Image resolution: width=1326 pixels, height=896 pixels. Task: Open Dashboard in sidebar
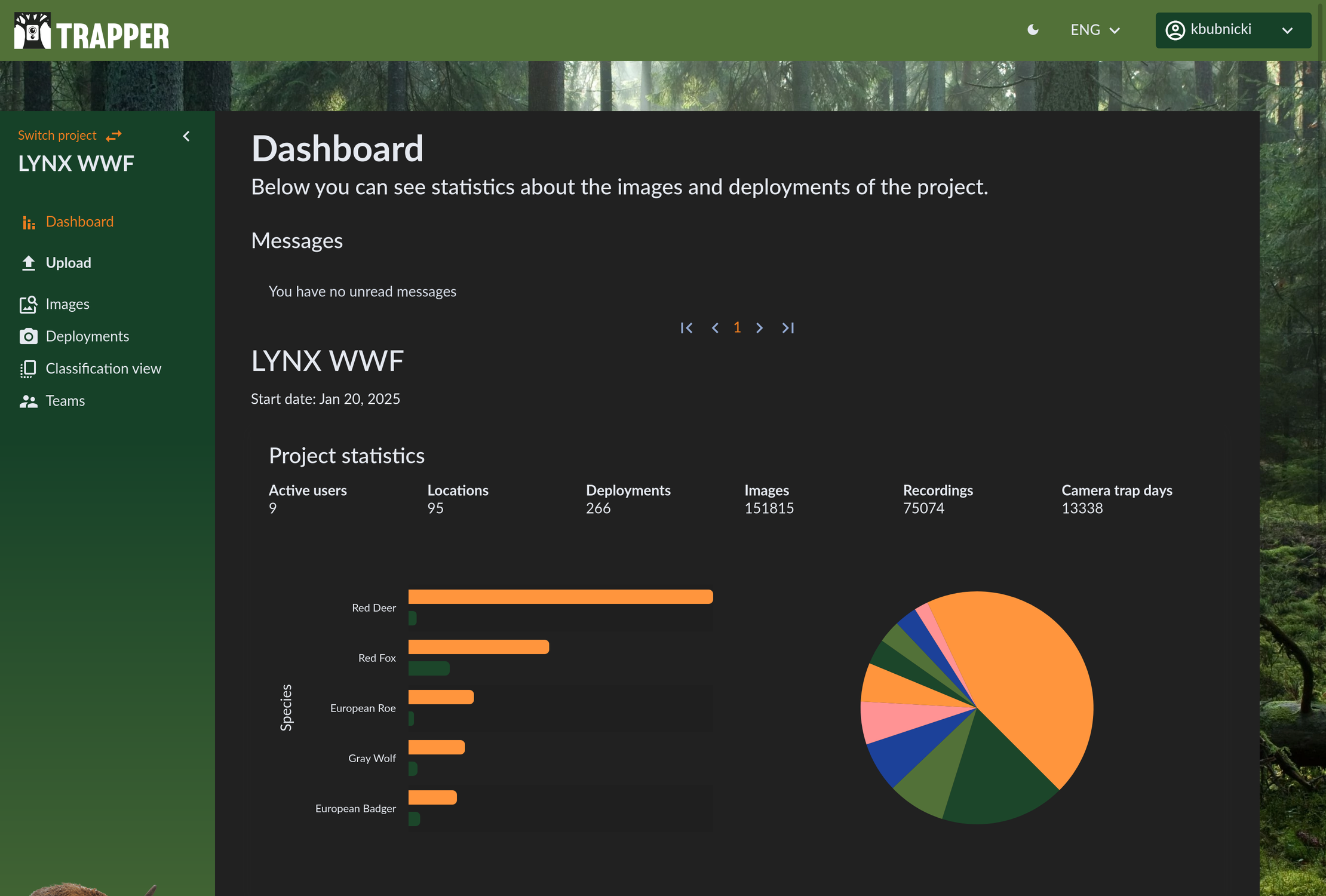pos(79,222)
